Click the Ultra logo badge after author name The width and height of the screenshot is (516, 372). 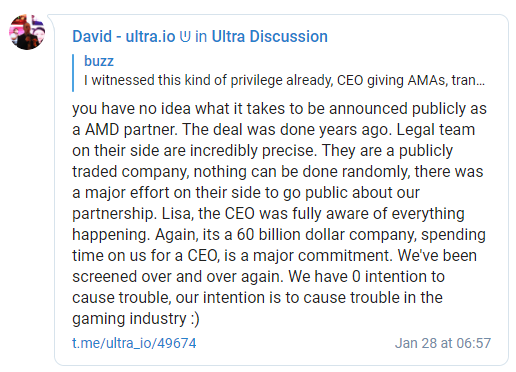[x=185, y=37]
